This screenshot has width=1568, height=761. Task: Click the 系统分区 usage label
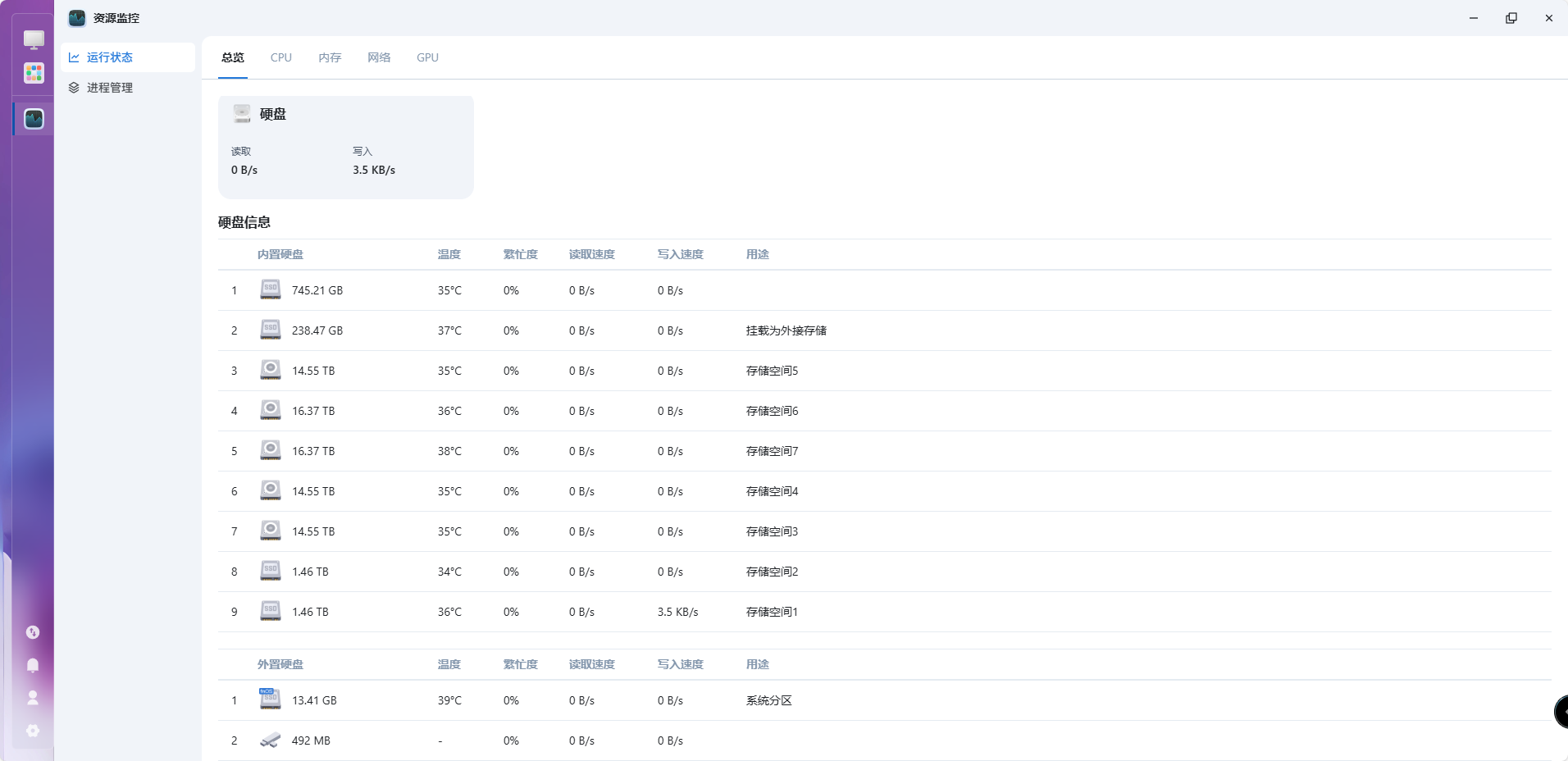click(x=769, y=700)
